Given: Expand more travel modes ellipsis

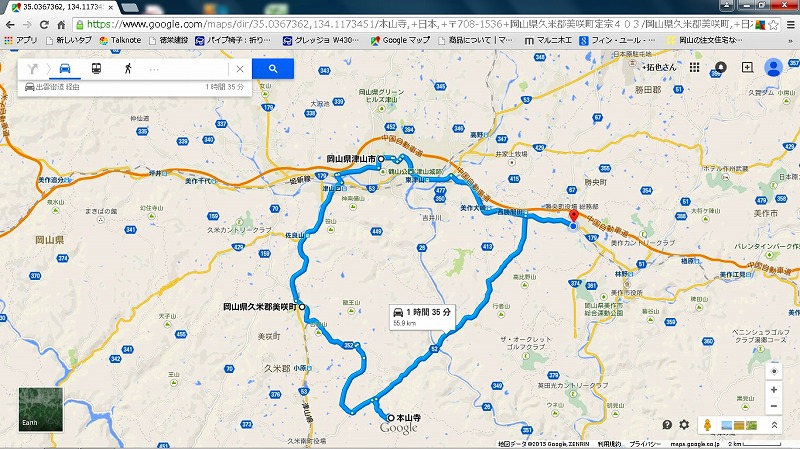Looking at the screenshot, I should [x=154, y=69].
